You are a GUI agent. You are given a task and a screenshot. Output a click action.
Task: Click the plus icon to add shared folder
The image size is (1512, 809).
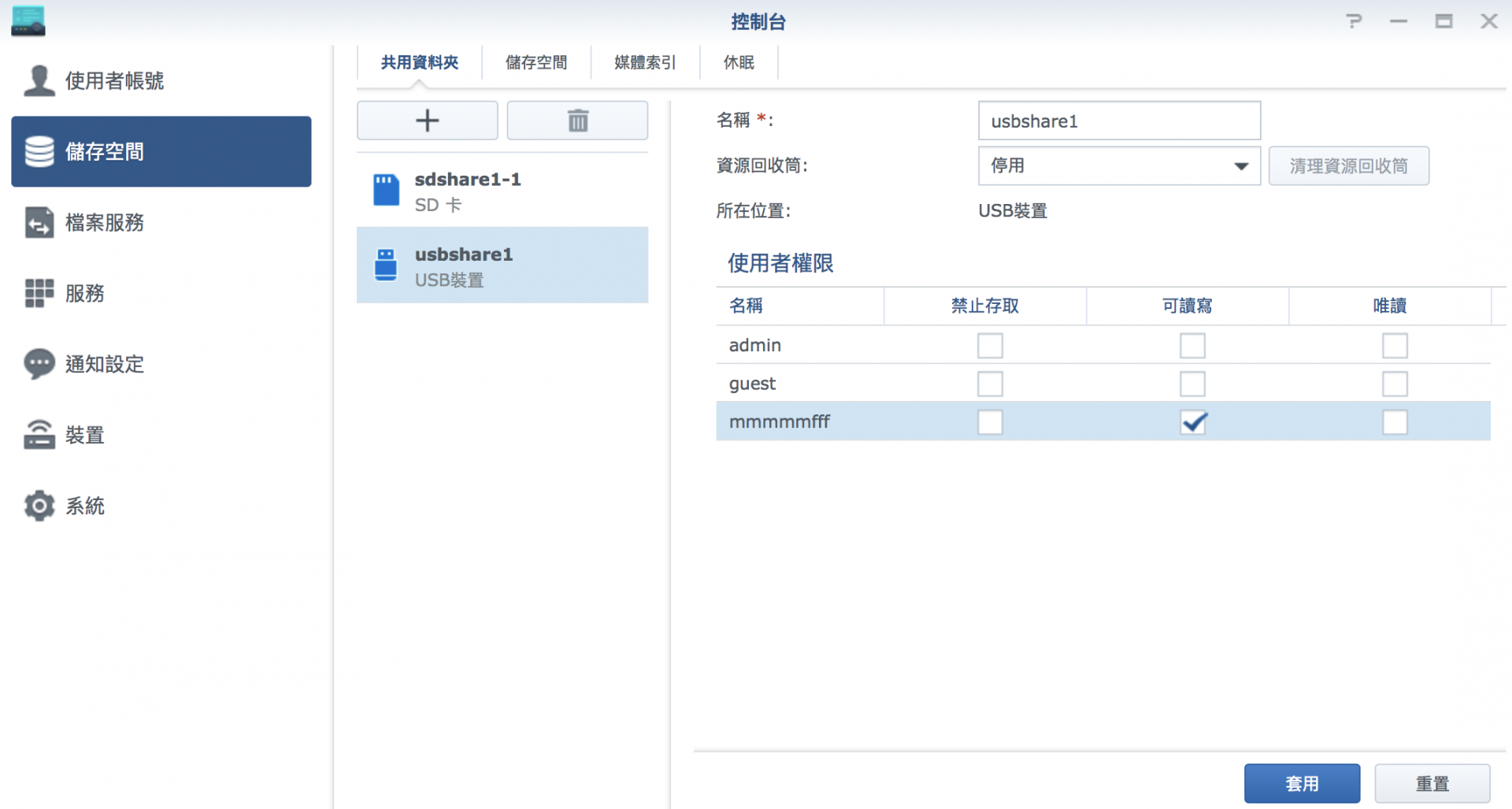point(427,121)
